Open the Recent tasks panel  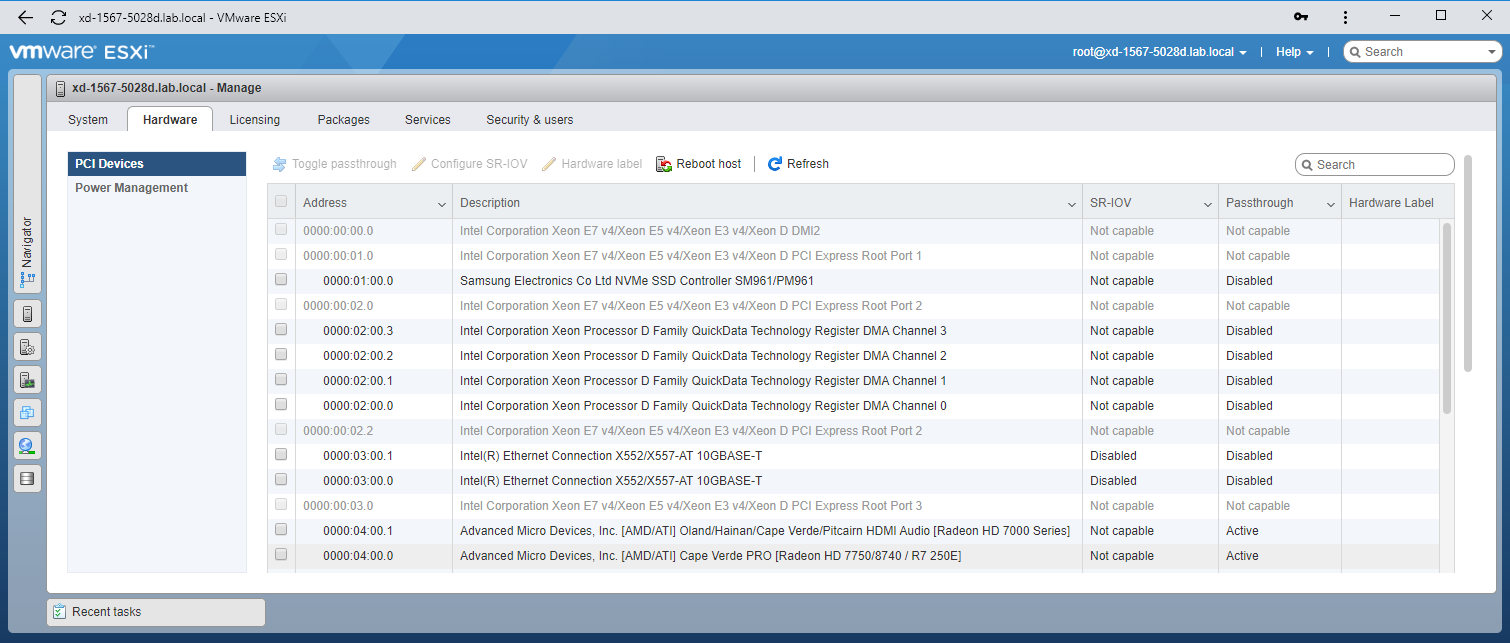click(x=156, y=612)
